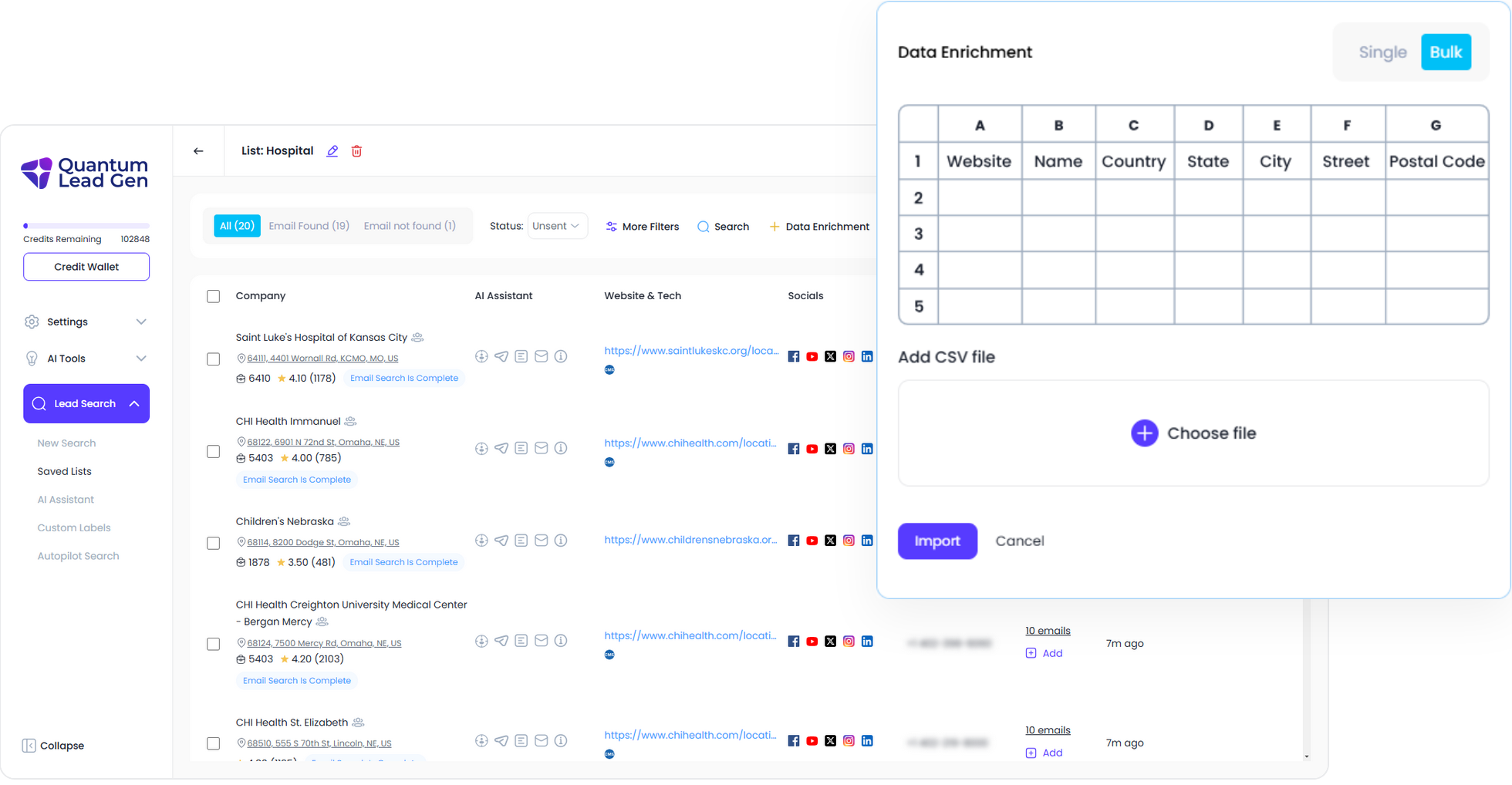The height and width of the screenshot is (785, 1512).
Task: Expand the Settings sidebar section
Action: [x=86, y=322]
